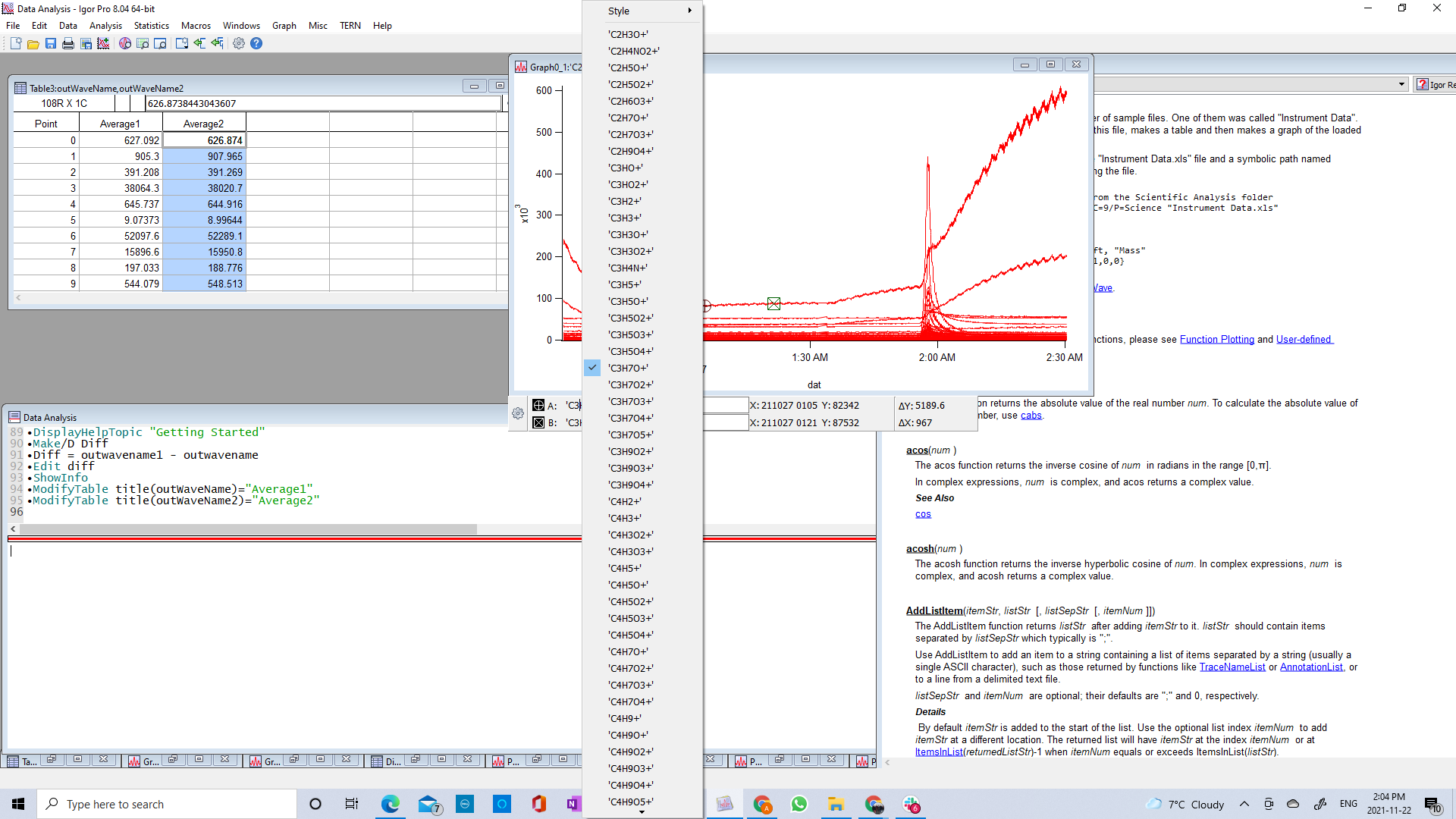Save the experiment with the floppy icon
This screenshot has height=819, width=1456.
pyautogui.click(x=51, y=43)
